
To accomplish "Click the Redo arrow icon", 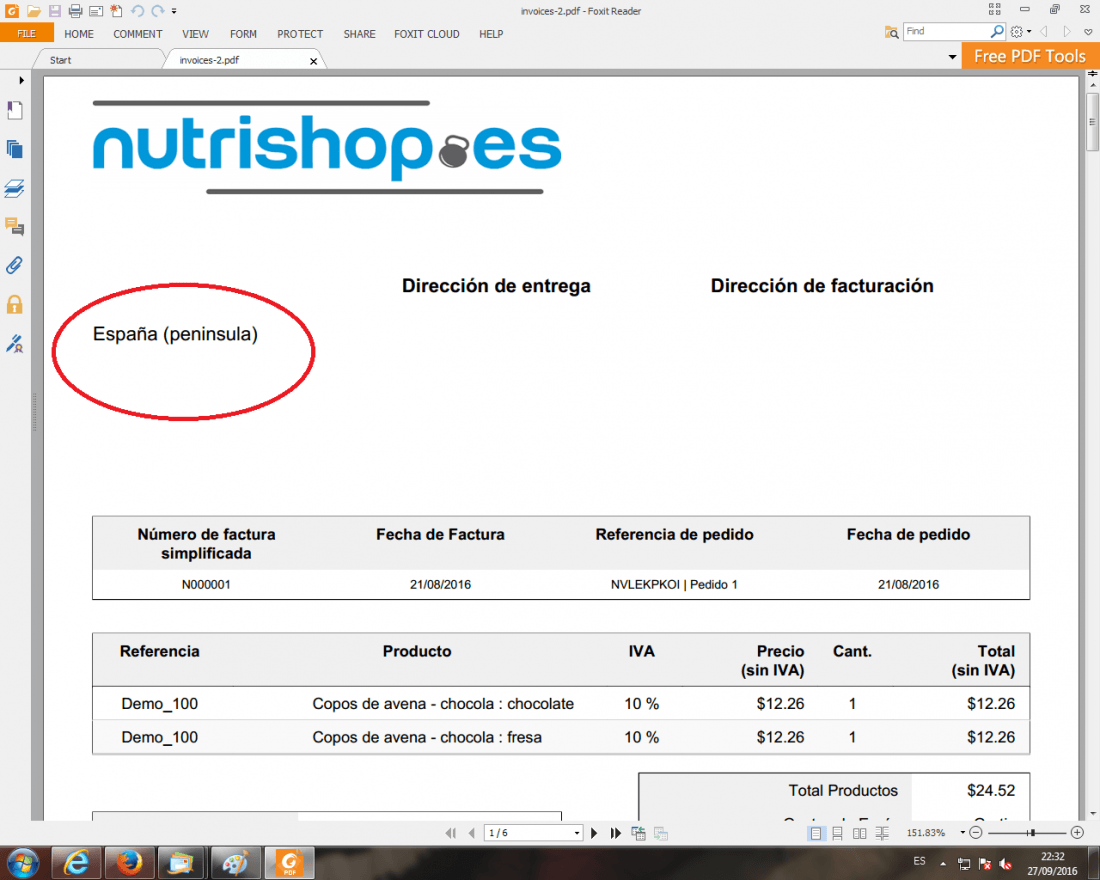I will pyautogui.click(x=158, y=11).
